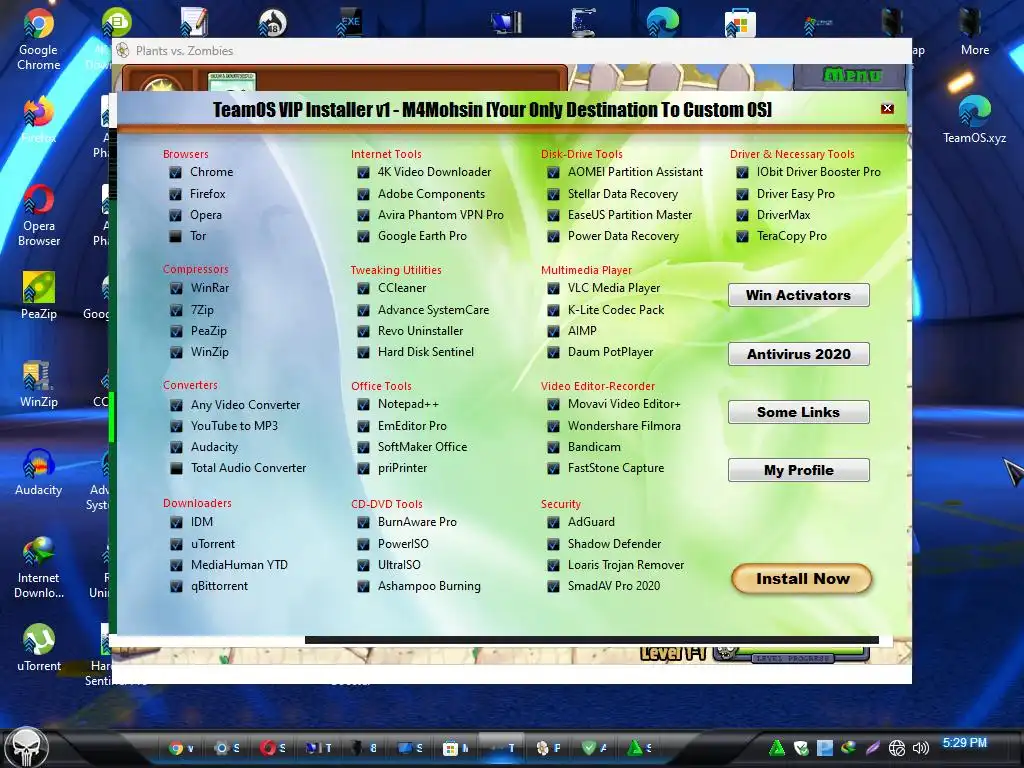The image size is (1024, 768).
Task: Click the Wondershare Filmora label
Action: click(624, 426)
